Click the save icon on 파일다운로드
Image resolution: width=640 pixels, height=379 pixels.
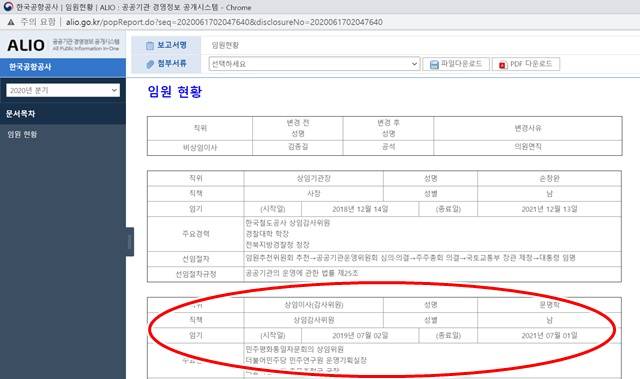click(434, 64)
